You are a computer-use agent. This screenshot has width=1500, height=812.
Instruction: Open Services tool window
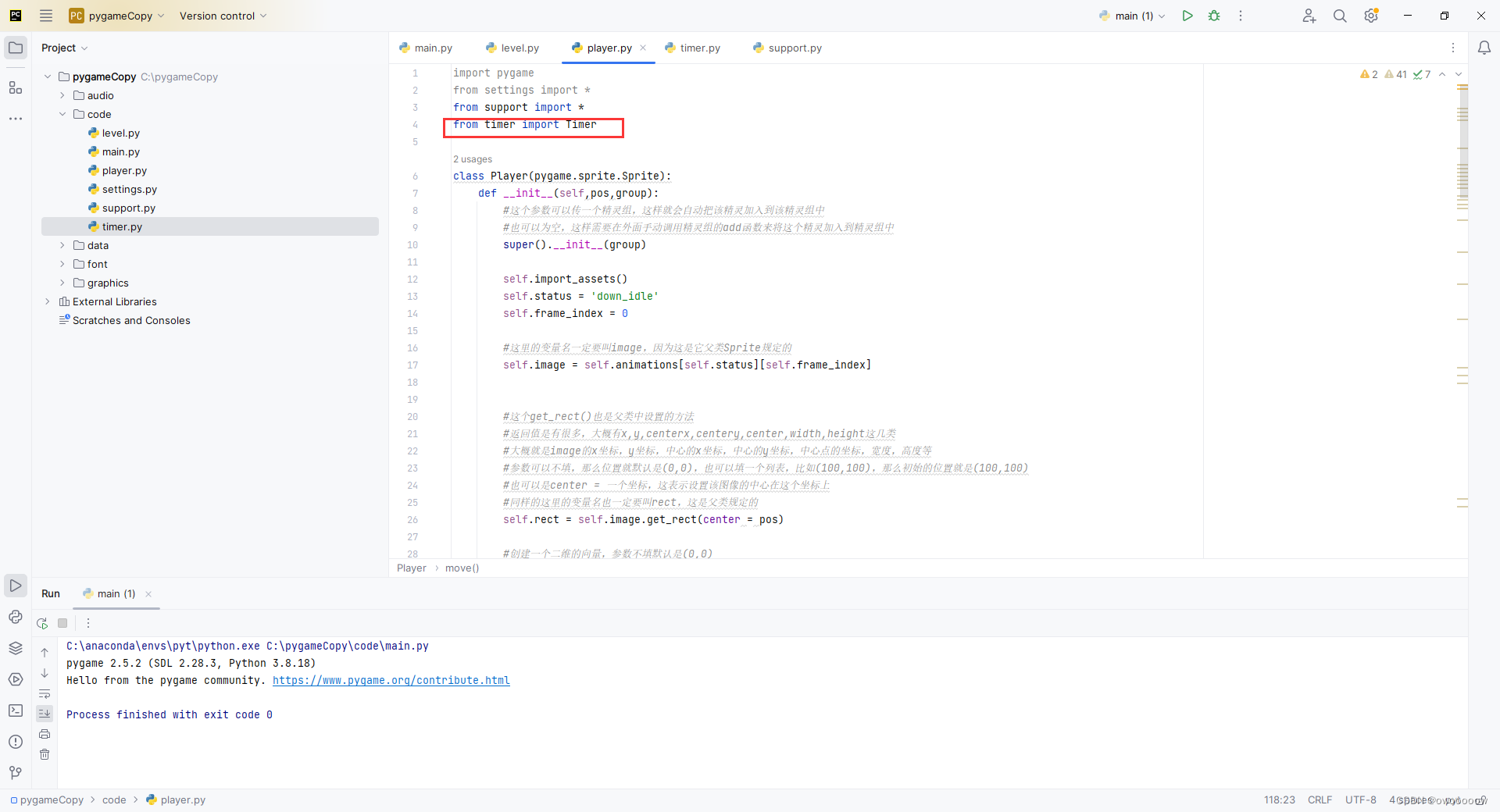tap(16, 679)
